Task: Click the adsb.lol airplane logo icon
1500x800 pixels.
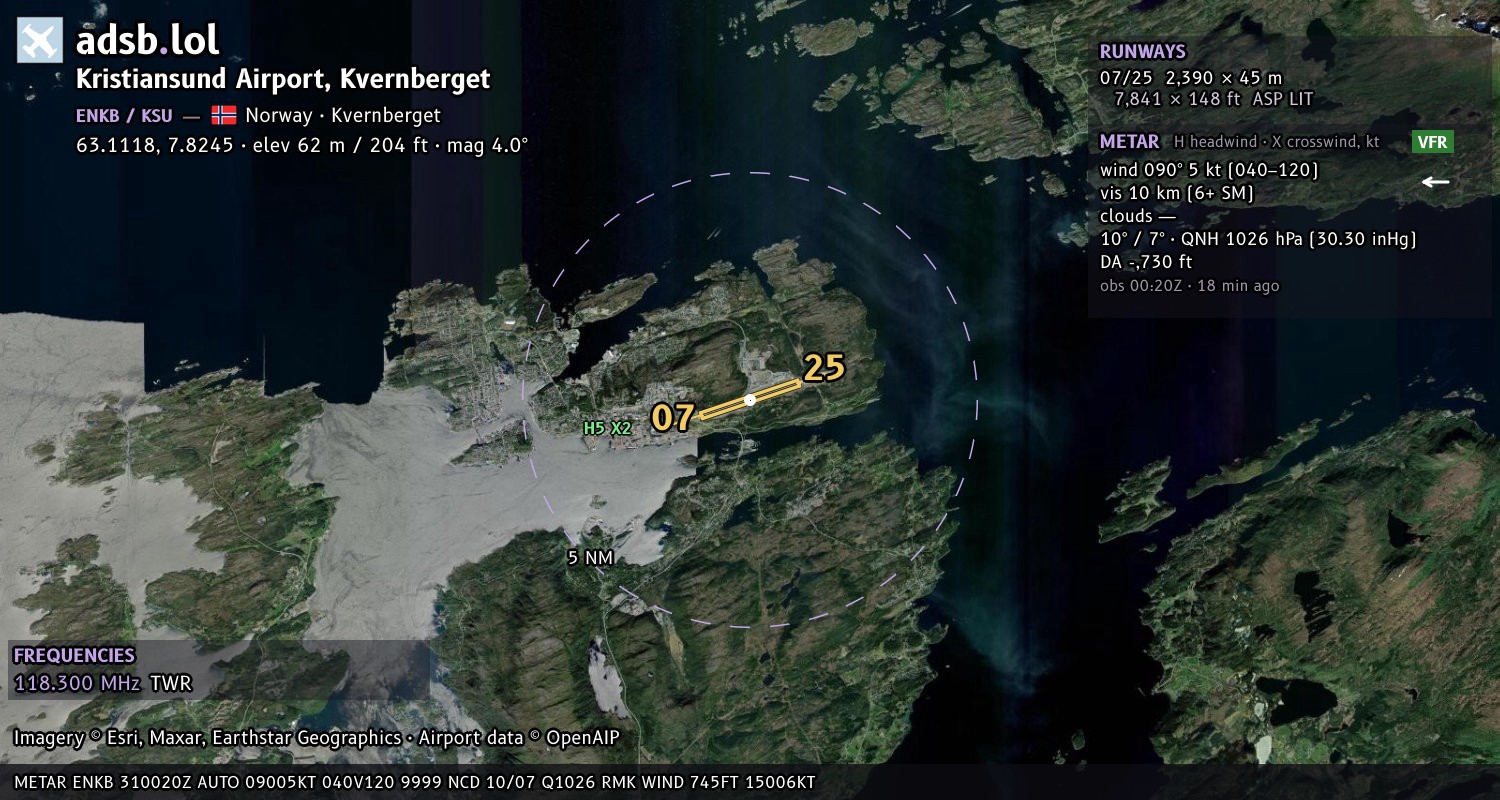Action: (x=39, y=41)
